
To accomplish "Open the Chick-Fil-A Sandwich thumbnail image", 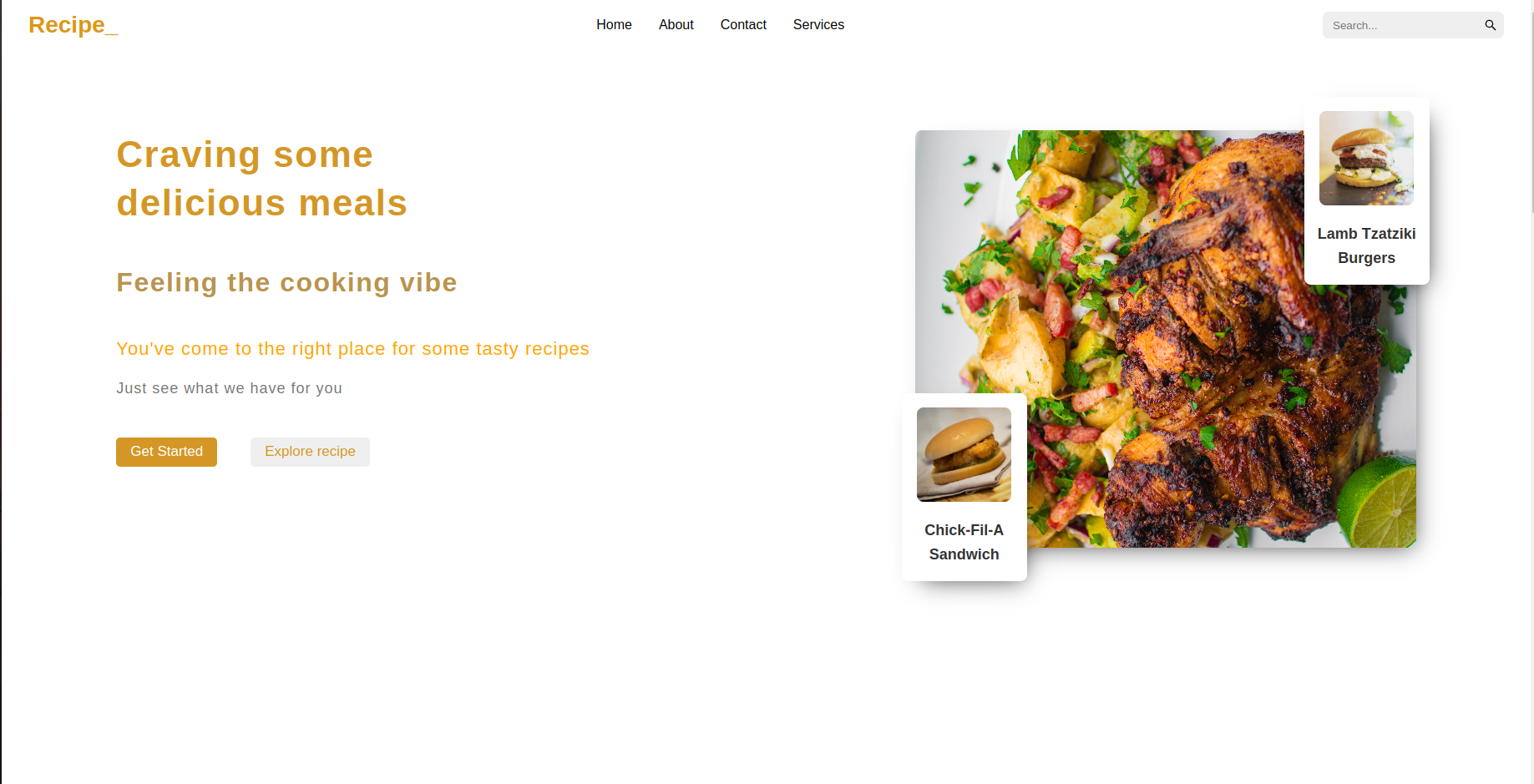I will 964,454.
